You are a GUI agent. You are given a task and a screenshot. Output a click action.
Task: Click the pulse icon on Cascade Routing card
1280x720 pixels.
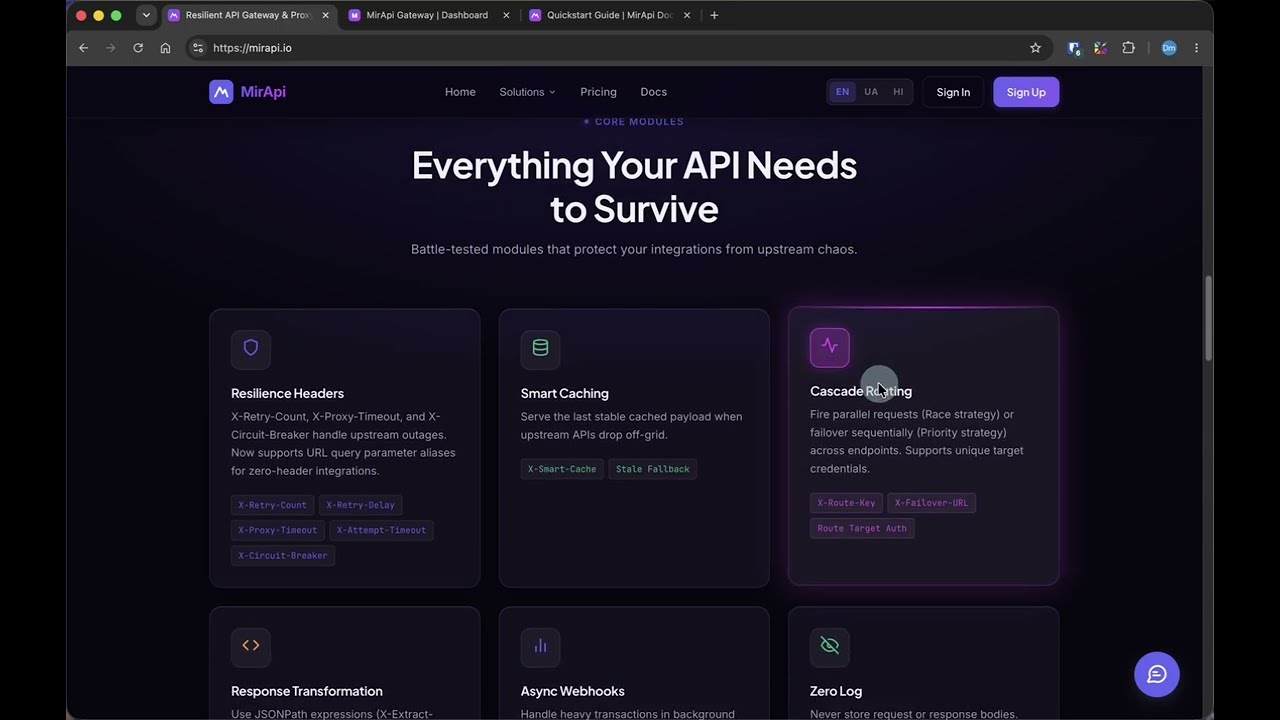(830, 347)
